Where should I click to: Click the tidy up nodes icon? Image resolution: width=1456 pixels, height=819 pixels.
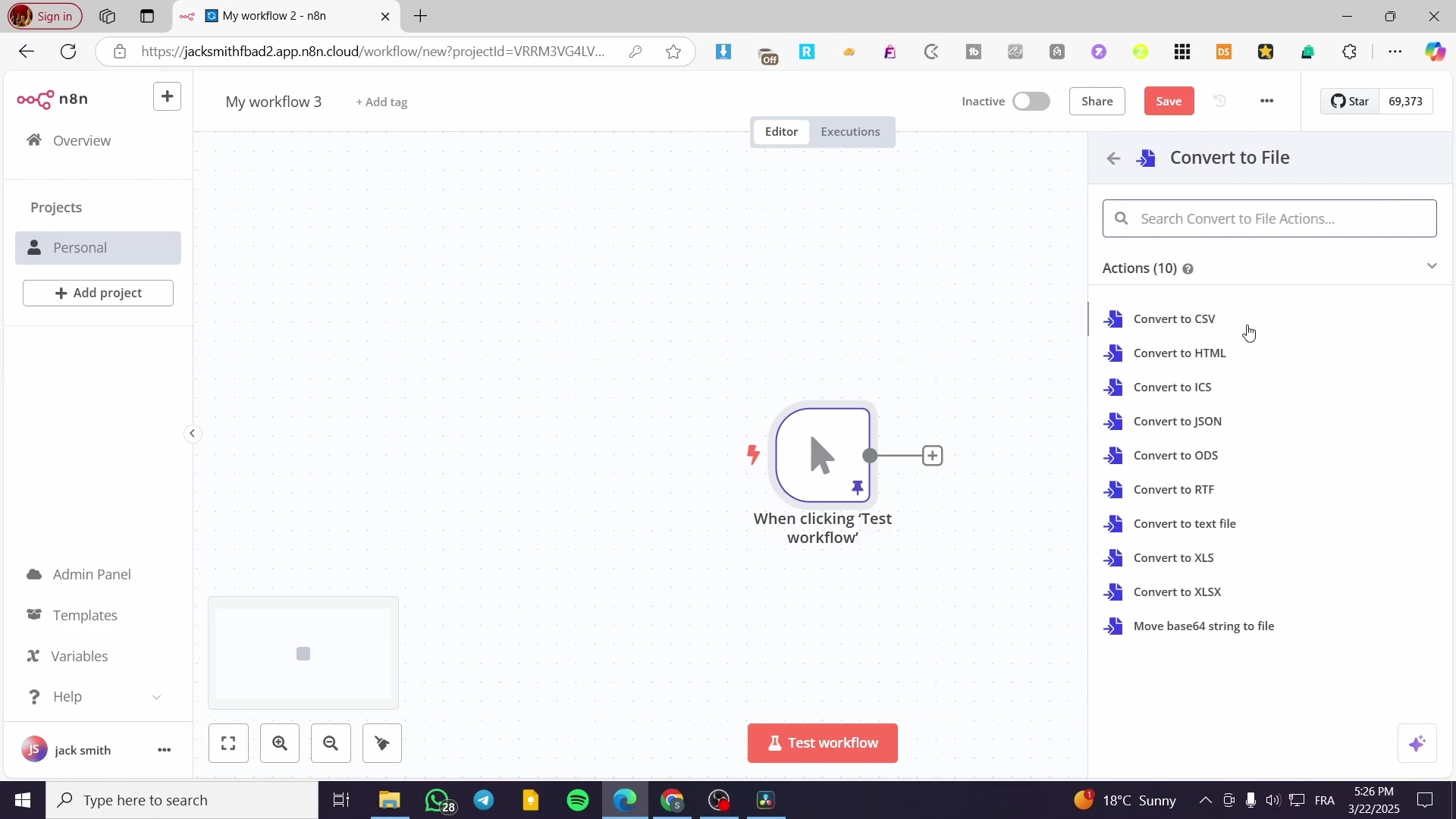click(x=381, y=743)
